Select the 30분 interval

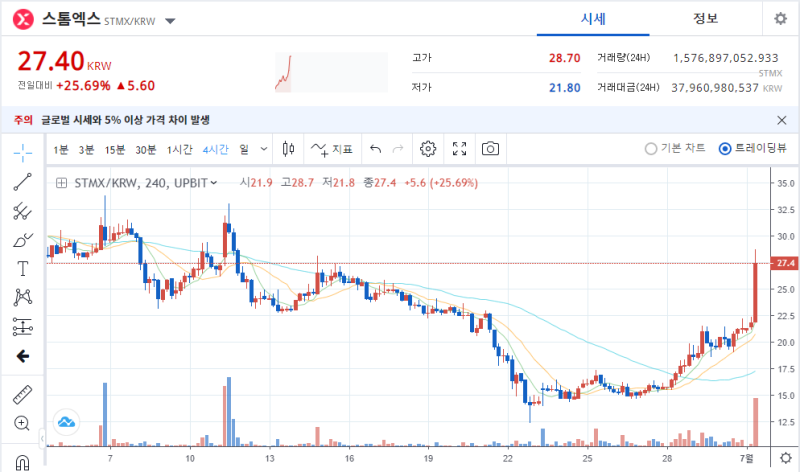click(145, 150)
